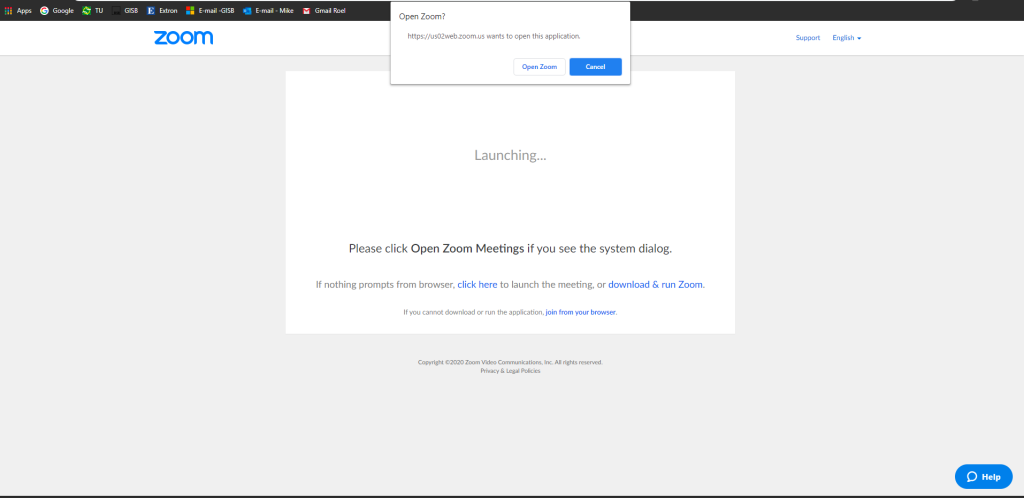
Task: Open the Extron bookmark
Action: pos(162,10)
